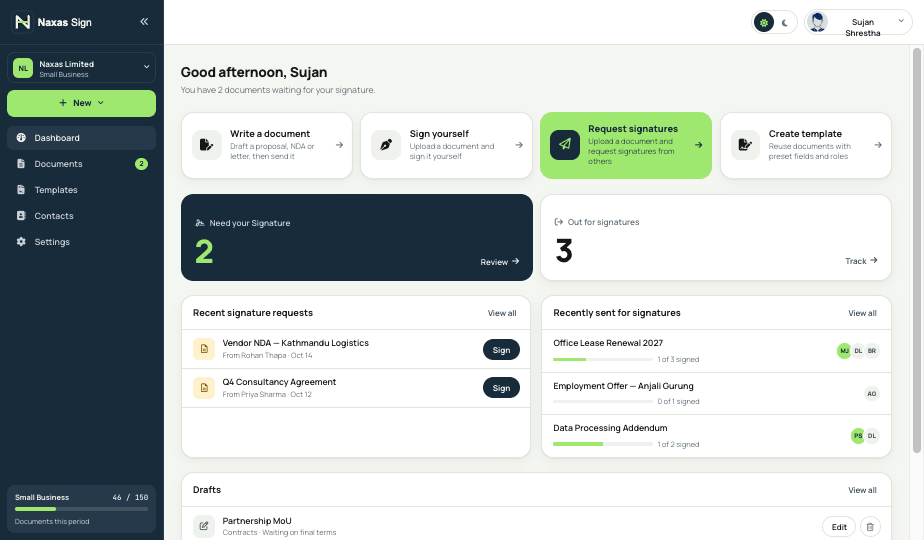This screenshot has height=540, width=924.
Task: Edit the Partnership MoU draft
Action: pyautogui.click(x=839, y=527)
